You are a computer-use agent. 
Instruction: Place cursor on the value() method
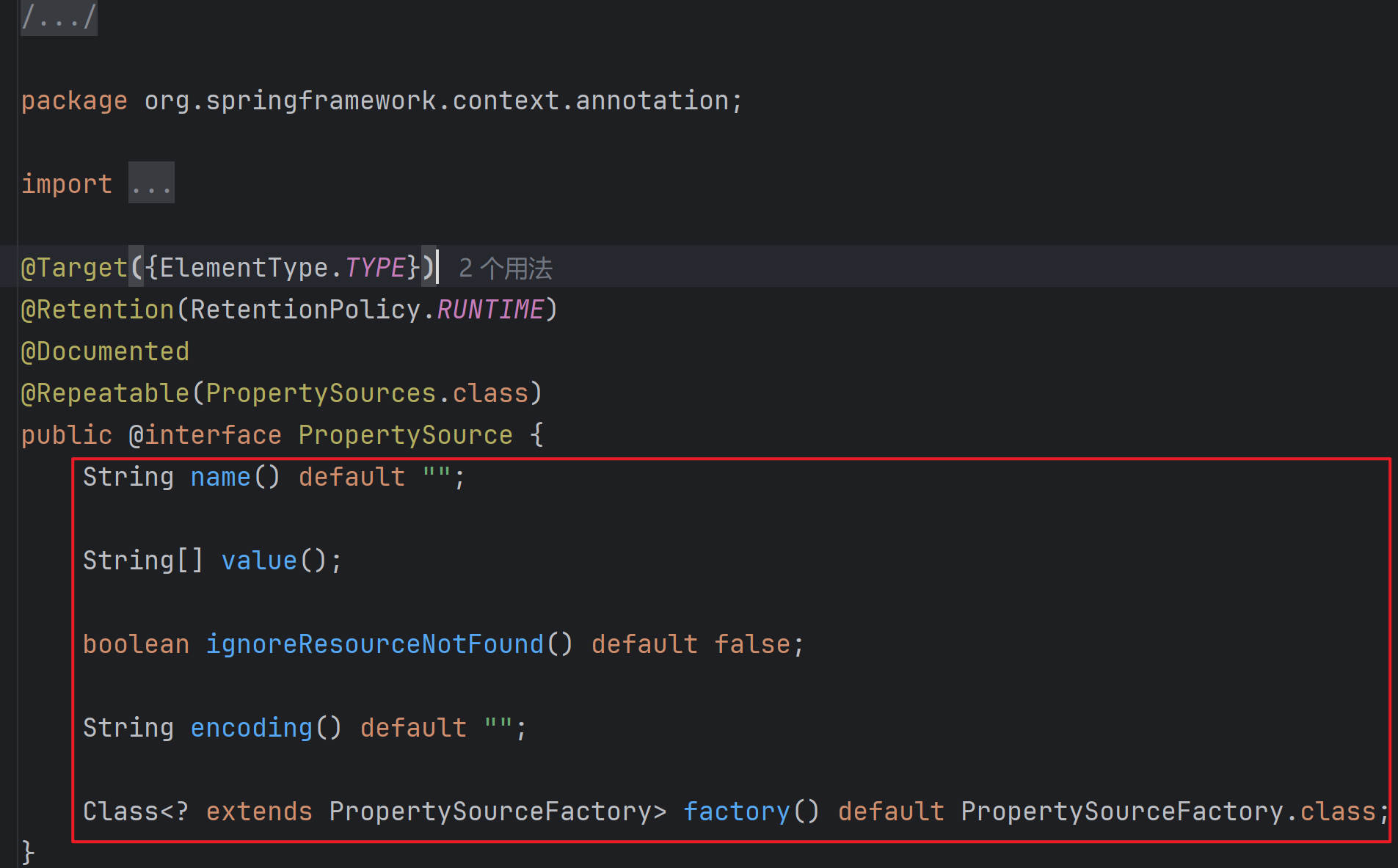click(259, 561)
